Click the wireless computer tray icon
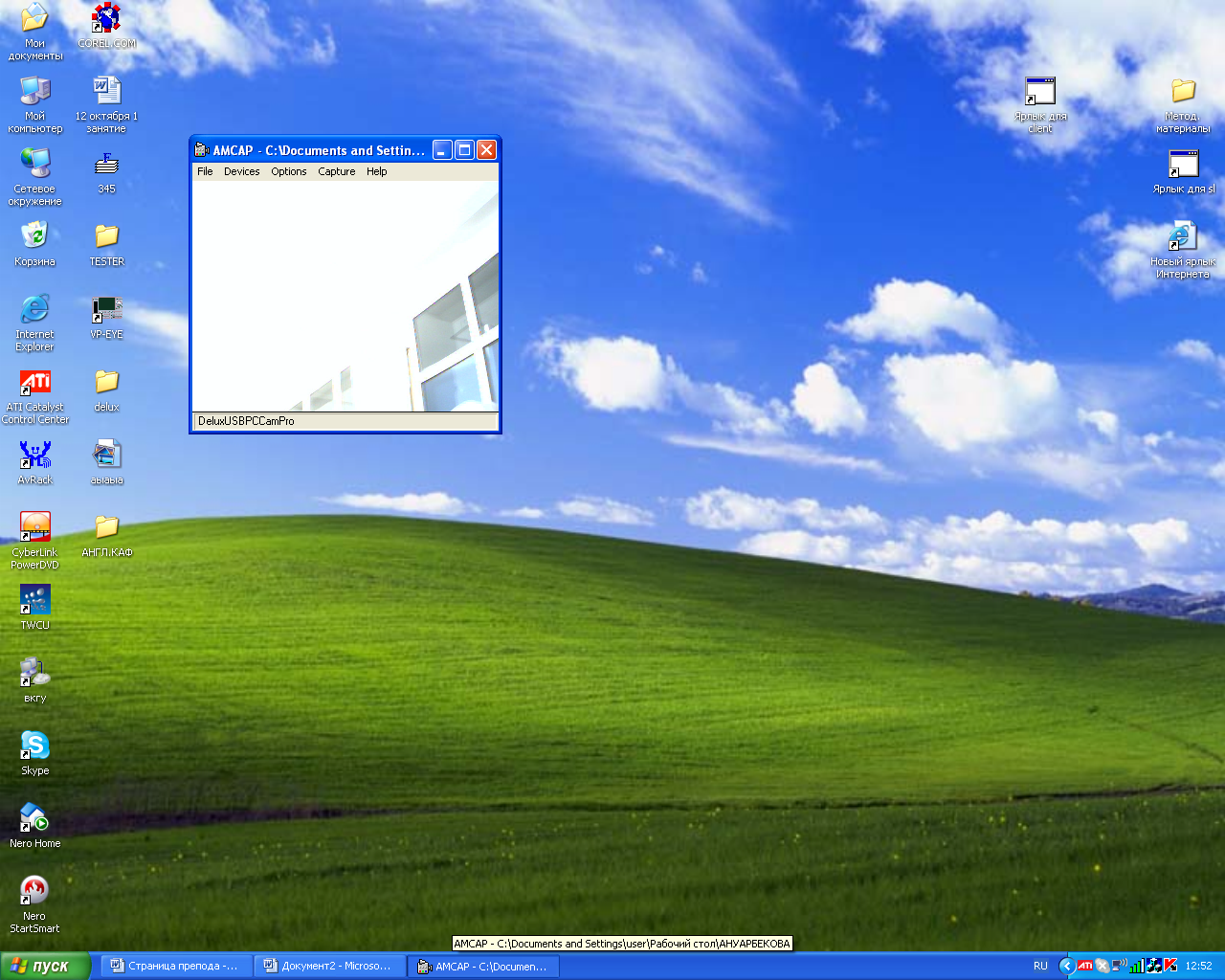 (1119, 966)
